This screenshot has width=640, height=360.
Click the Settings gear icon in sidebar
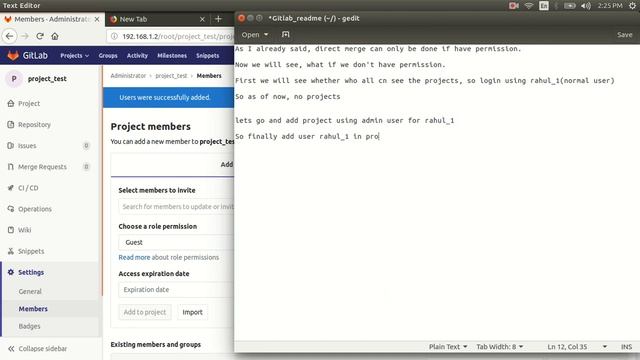(x=11, y=272)
